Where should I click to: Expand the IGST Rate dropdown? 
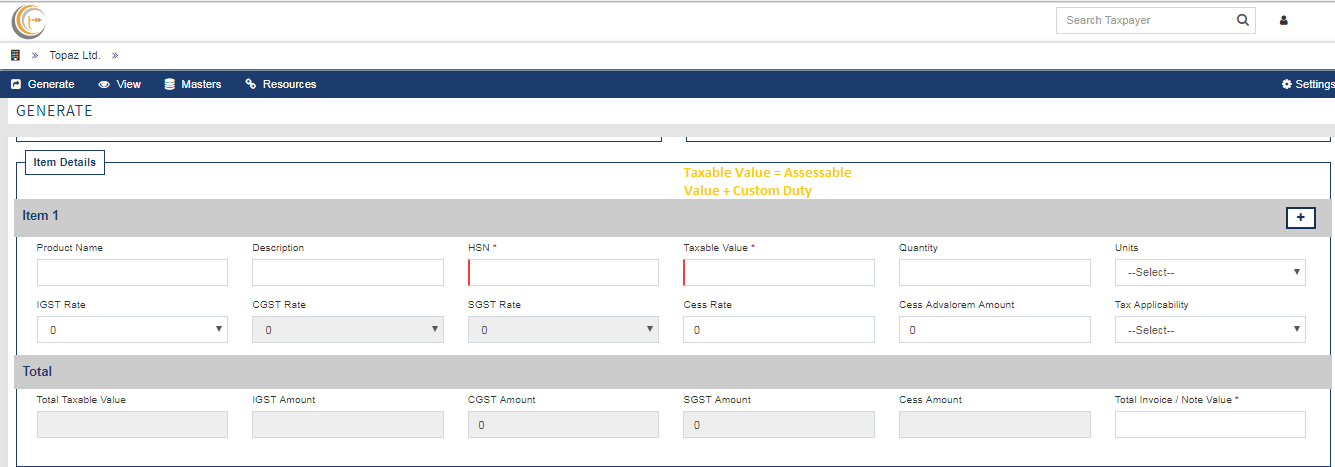[x=132, y=329]
